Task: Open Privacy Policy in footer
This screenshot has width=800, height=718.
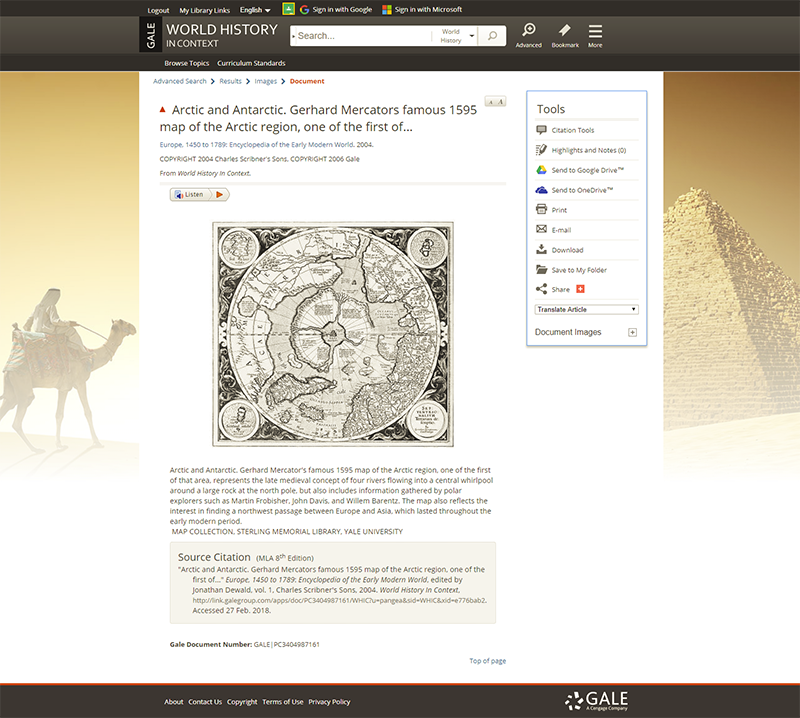Action: pos(329,702)
